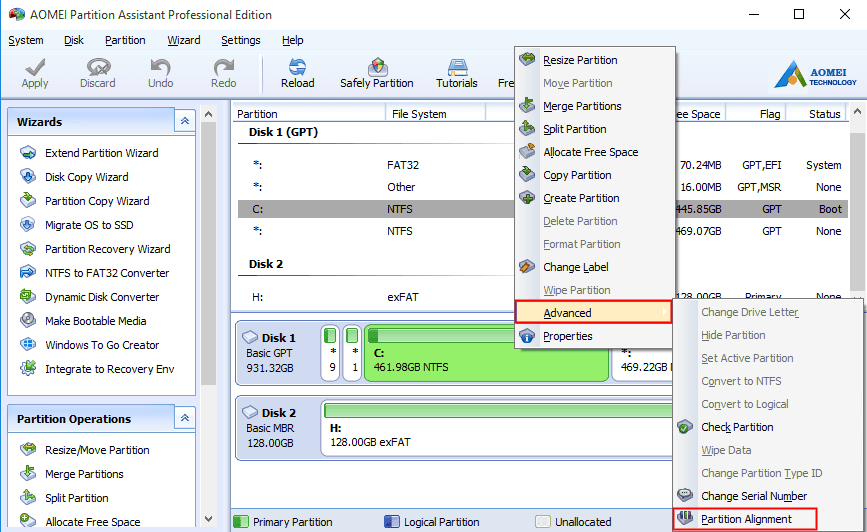Click the Redo arrow icon

[x=223, y=67]
